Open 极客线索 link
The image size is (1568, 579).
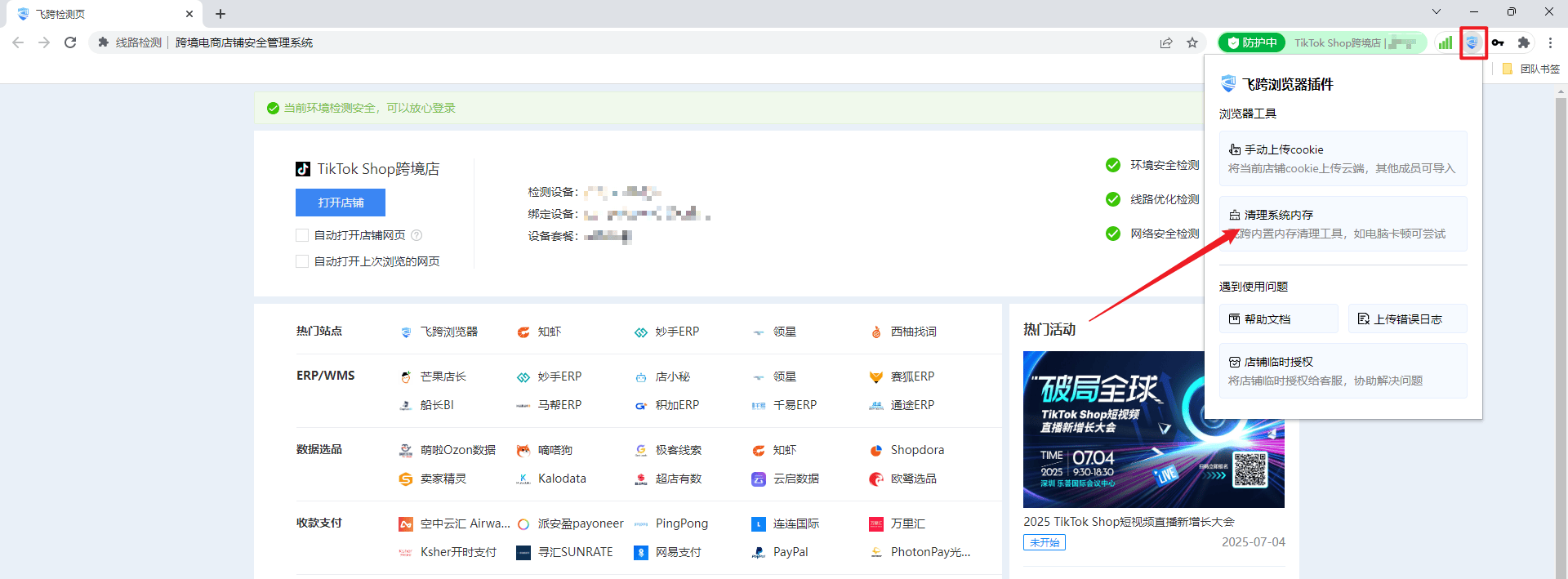tap(668, 450)
